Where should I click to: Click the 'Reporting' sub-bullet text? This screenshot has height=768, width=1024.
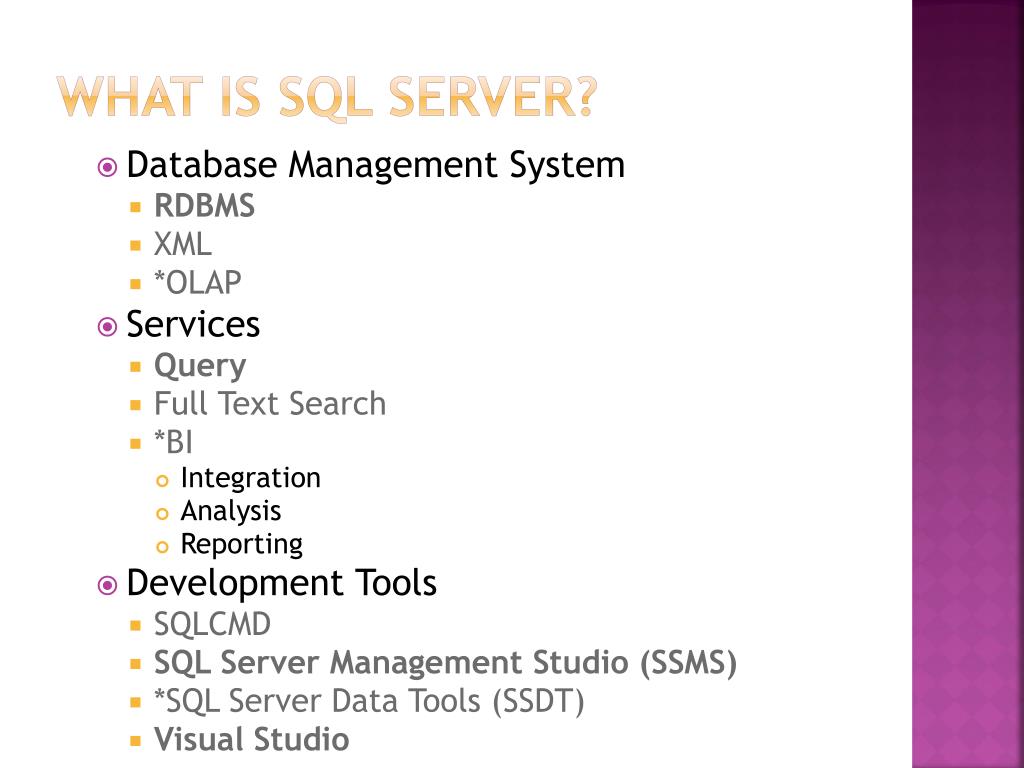coord(242,545)
